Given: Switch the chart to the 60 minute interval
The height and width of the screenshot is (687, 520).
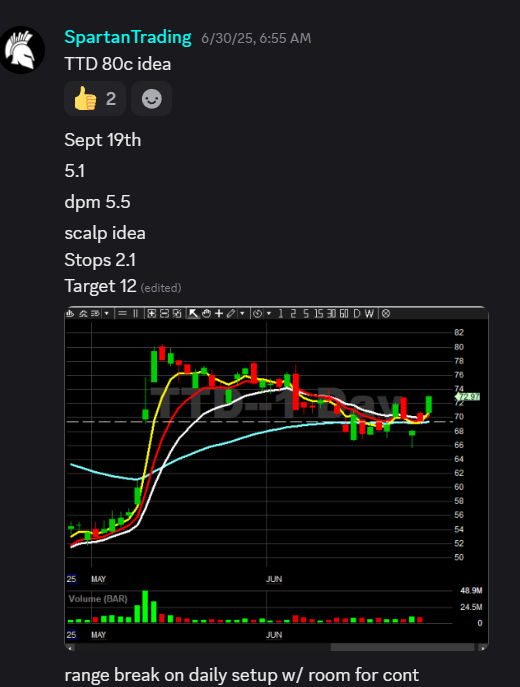Looking at the screenshot, I should [x=344, y=314].
